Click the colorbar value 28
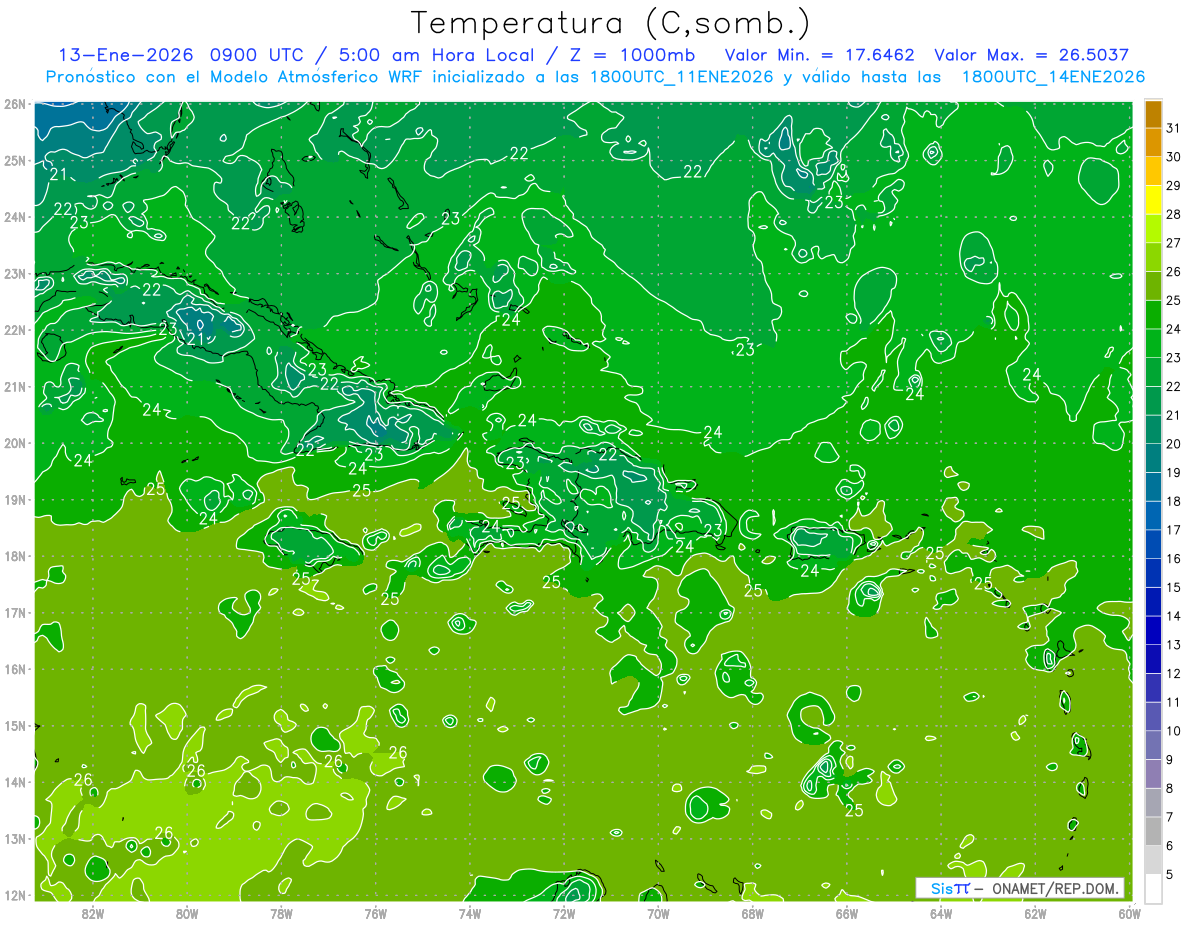The height and width of the screenshot is (927, 1200). 1173,215
